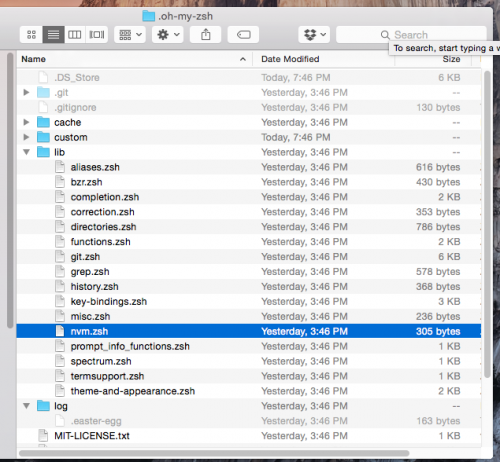The image size is (500, 462).
Task: Select the .oh-my-zsh title folder icon
Action: pos(149,16)
